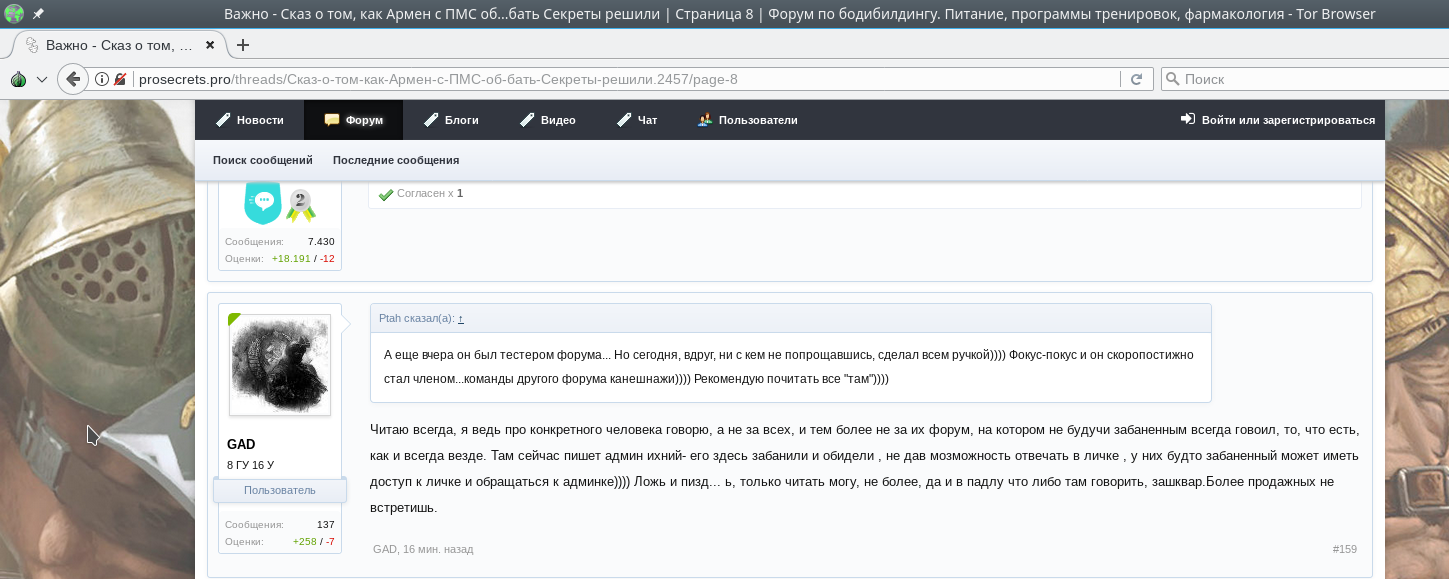Open the Пользователь dropdown under GAD
Image resolution: width=1449 pixels, height=579 pixels.
coord(280,490)
